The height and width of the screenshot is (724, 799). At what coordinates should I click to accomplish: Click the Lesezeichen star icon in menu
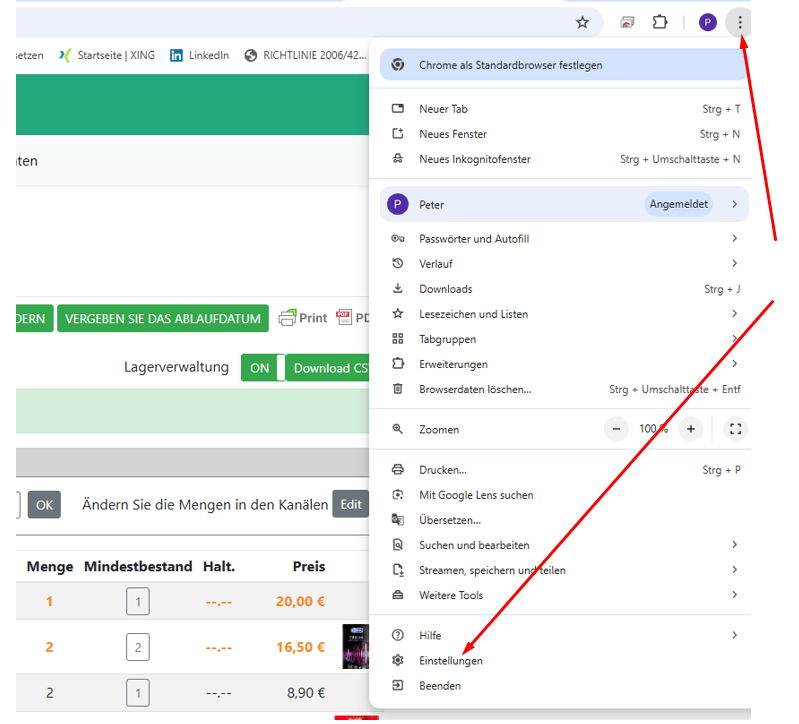pos(397,313)
